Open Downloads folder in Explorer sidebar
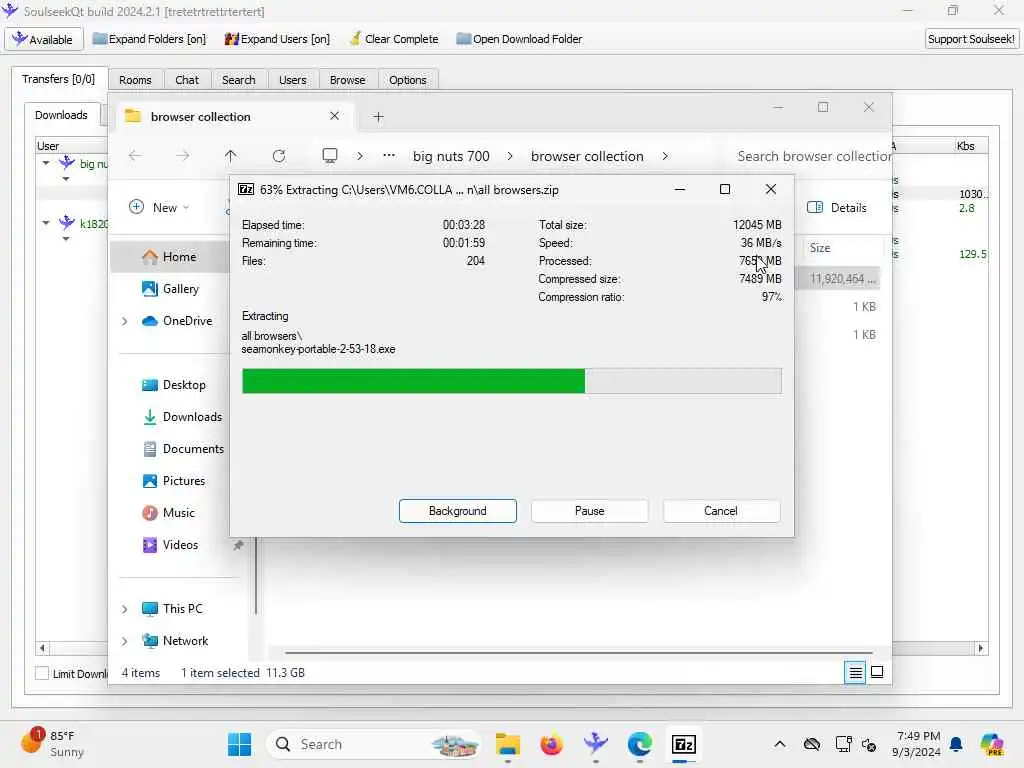Image resolution: width=1024 pixels, height=768 pixels. [x=182, y=417]
